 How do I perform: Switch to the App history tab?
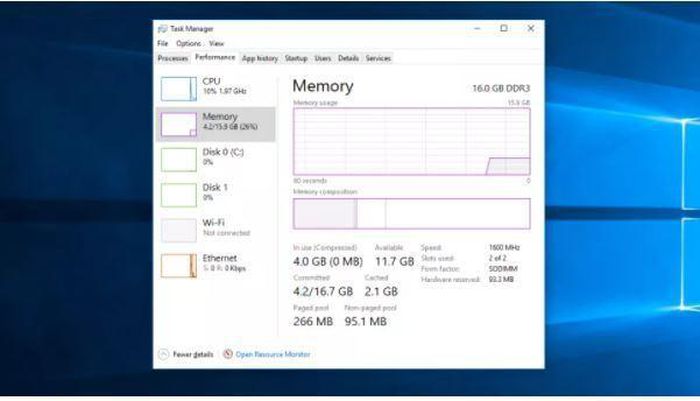(x=260, y=58)
